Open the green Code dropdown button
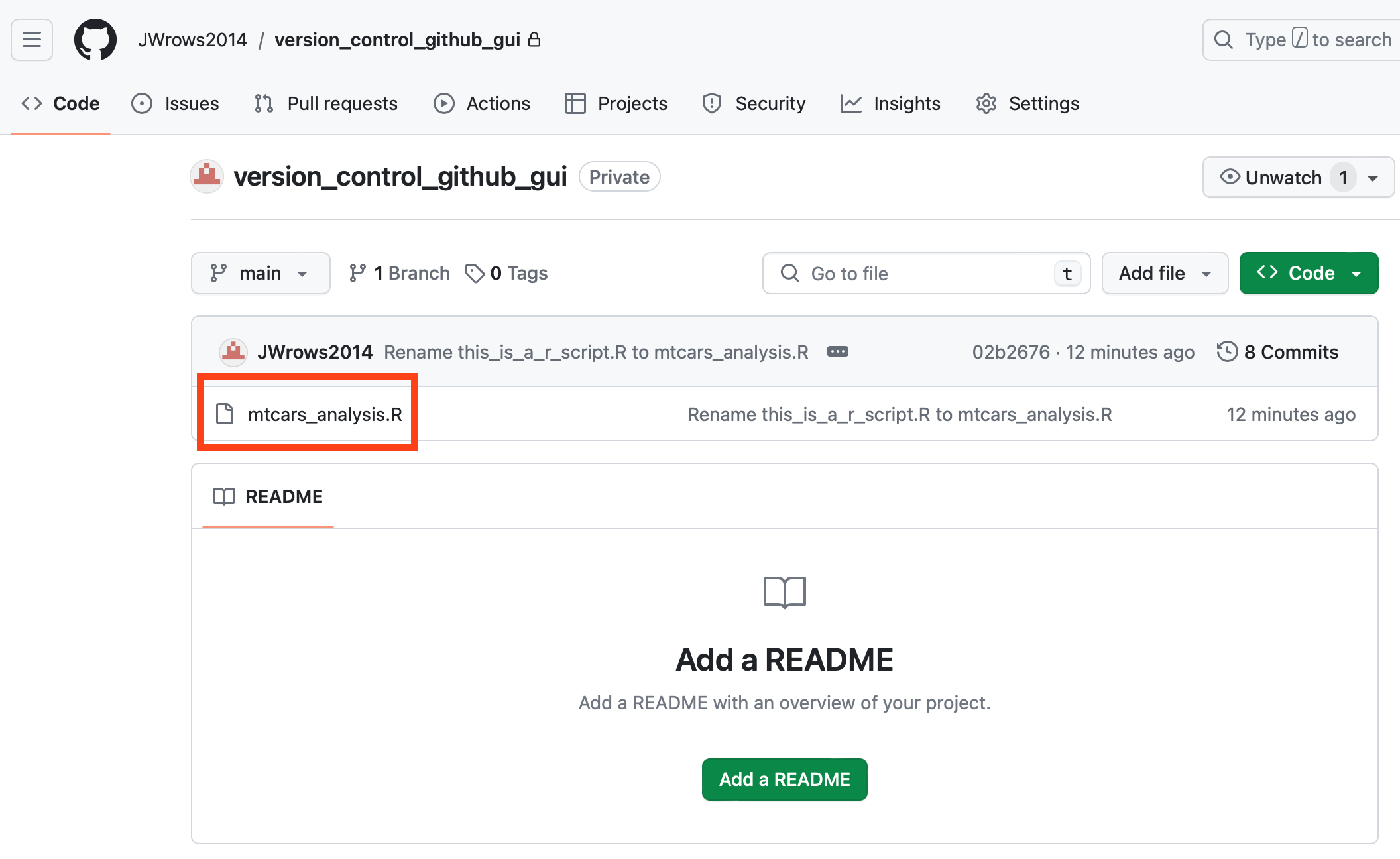 pyautogui.click(x=1309, y=273)
